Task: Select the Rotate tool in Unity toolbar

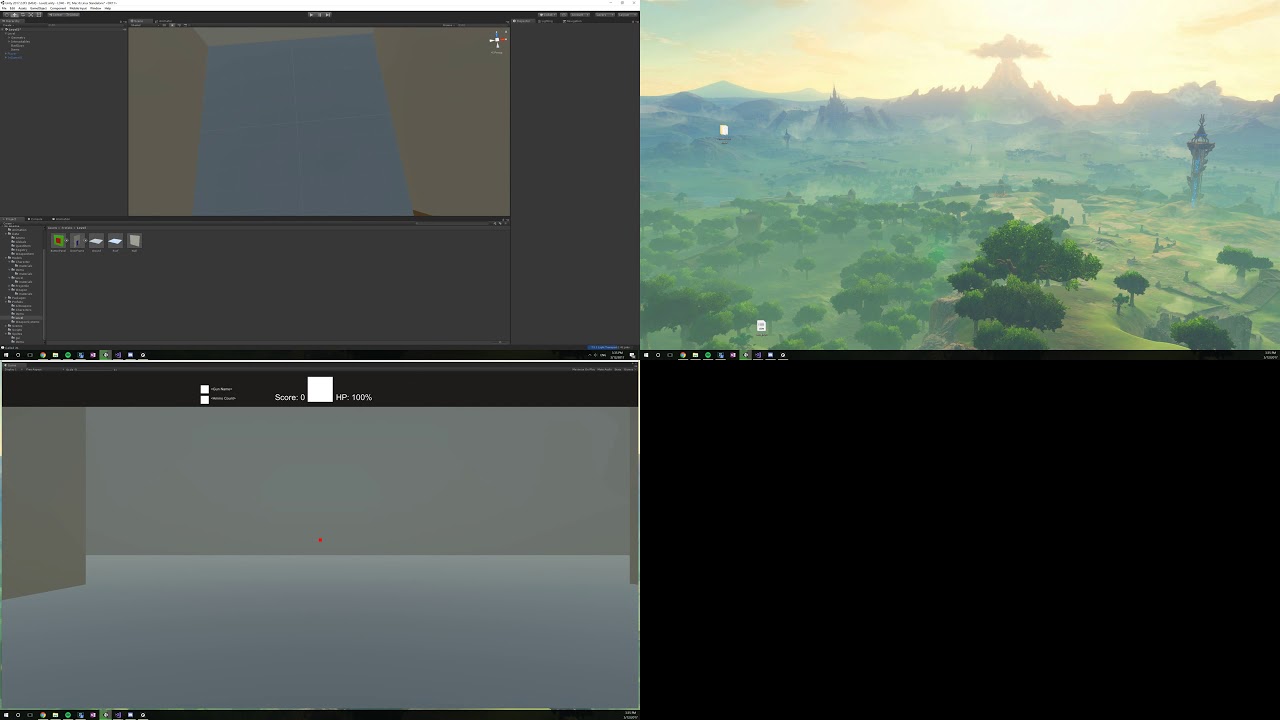Action: (x=23, y=14)
